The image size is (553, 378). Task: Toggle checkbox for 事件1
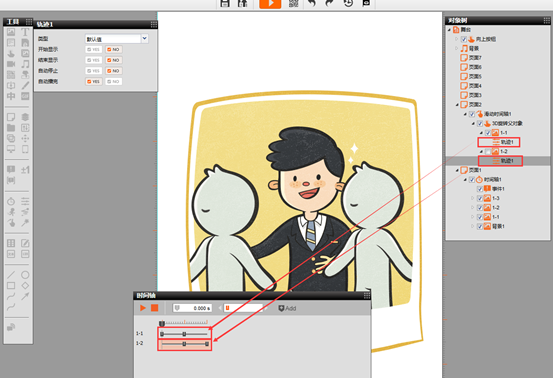pos(480,189)
